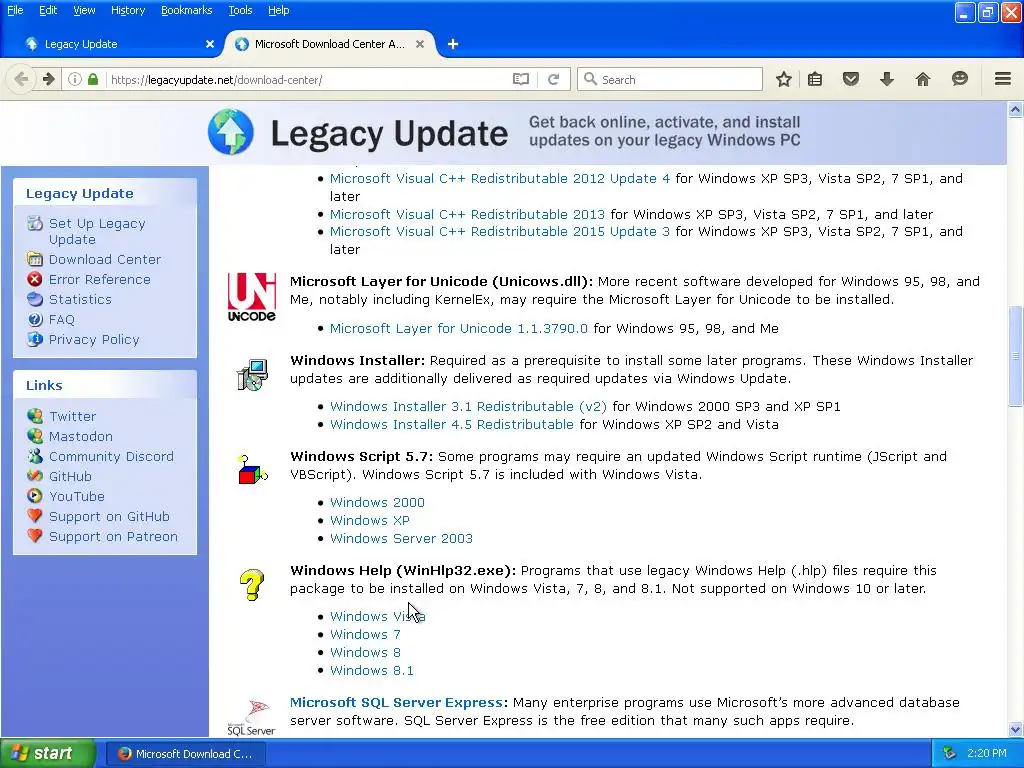
Task: Open Windows 2000 link under Windows Script
Action: click(377, 502)
